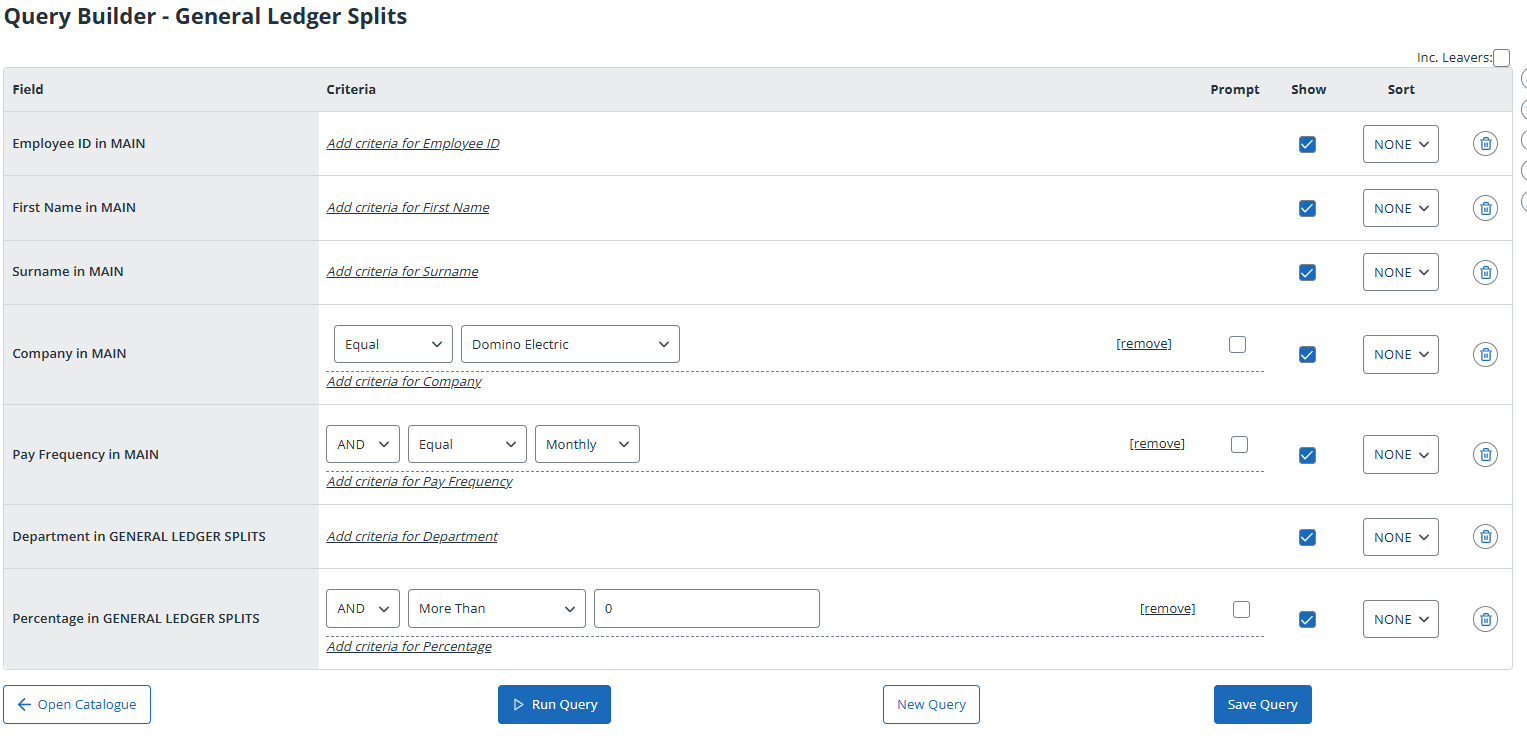The height and width of the screenshot is (747, 1527).
Task: Delete the Department field row
Action: click(x=1485, y=537)
